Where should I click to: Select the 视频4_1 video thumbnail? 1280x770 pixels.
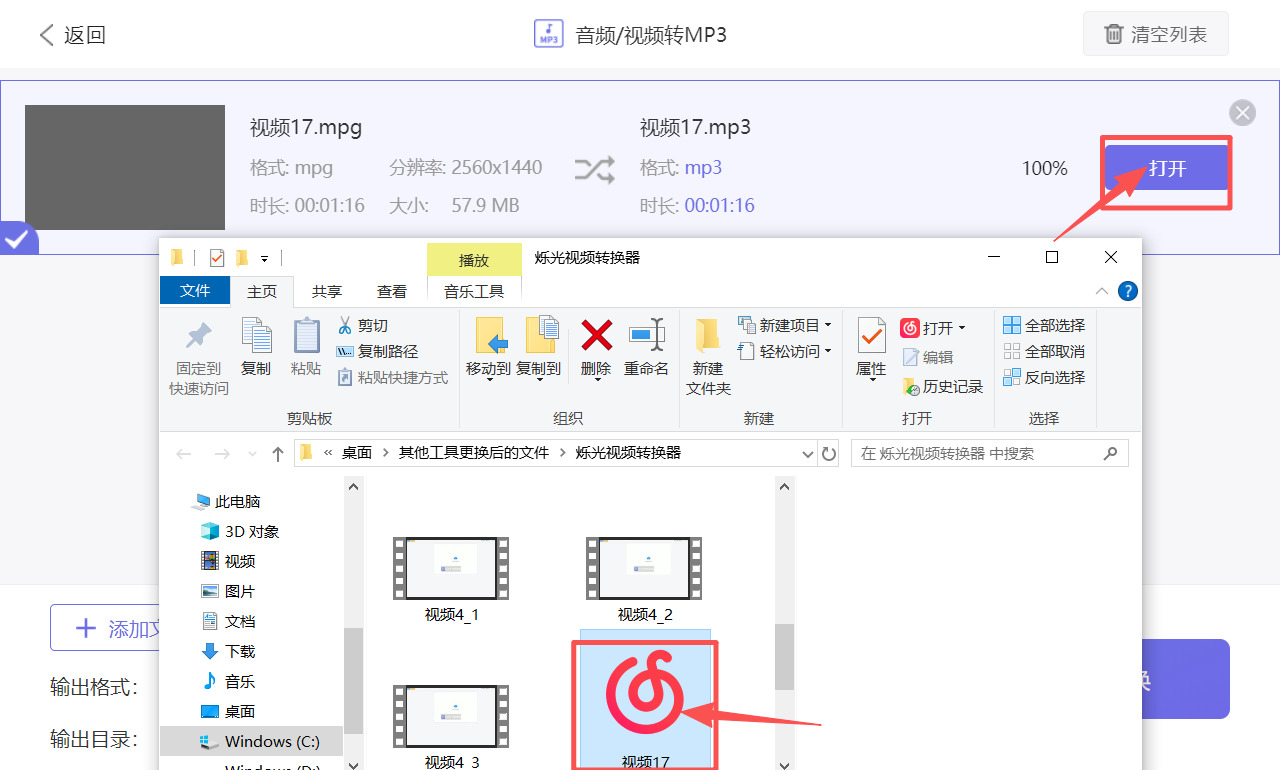pos(450,568)
